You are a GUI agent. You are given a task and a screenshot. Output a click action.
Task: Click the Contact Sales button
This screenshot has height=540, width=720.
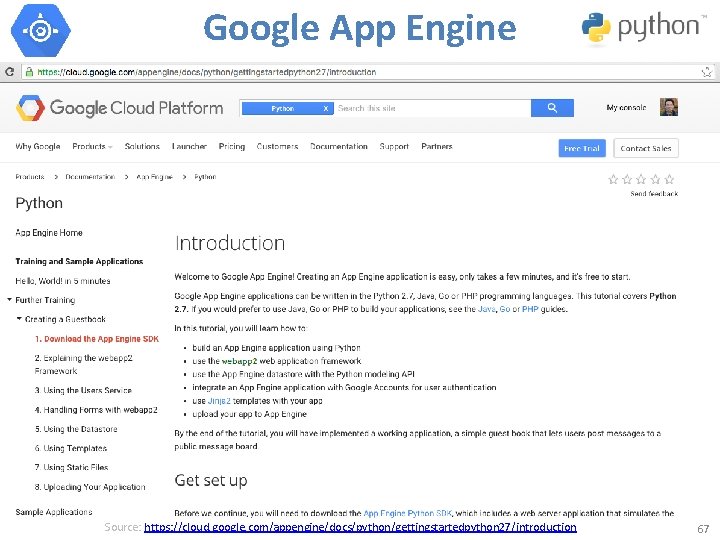point(646,148)
